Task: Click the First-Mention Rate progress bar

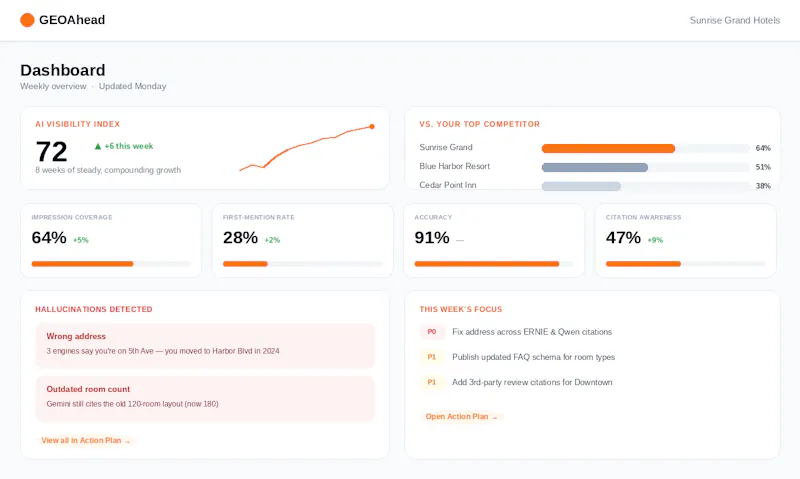Action: [303, 264]
